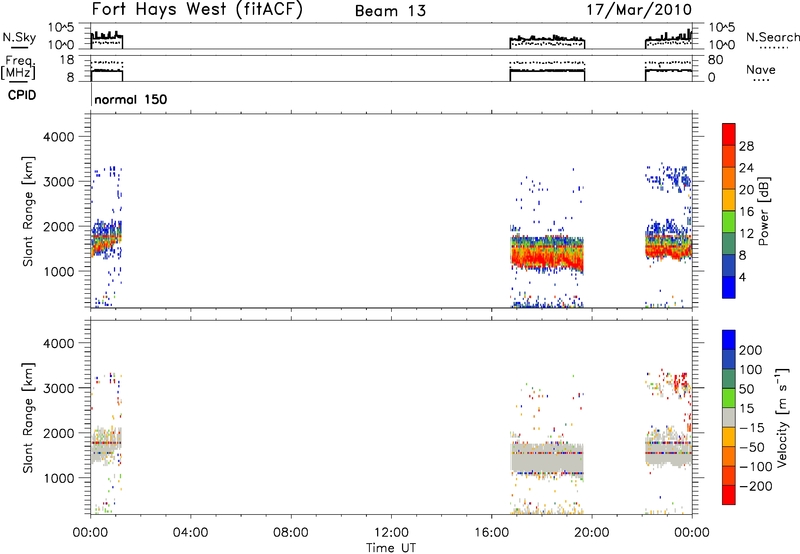This screenshot has width=800, height=554.
Task: Click the 'CPID' row label
Action: coord(22,95)
